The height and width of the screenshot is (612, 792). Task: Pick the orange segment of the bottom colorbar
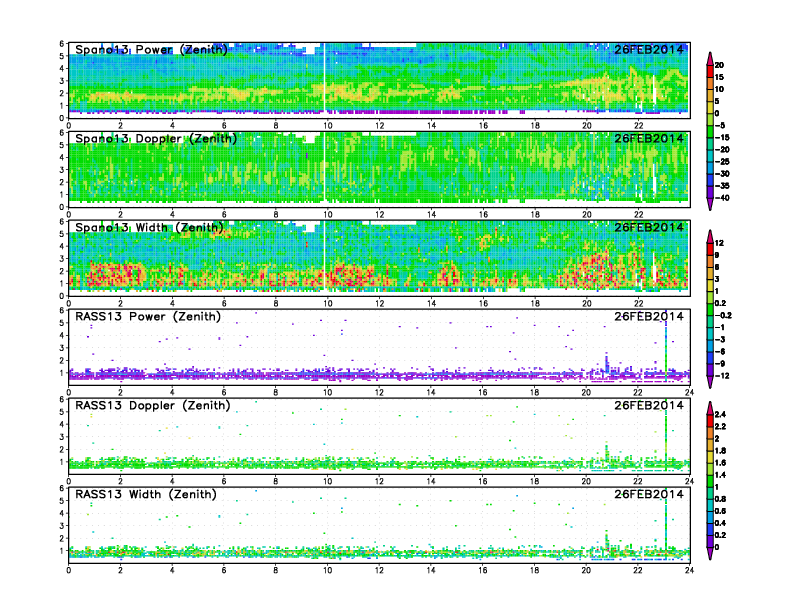tap(710, 432)
